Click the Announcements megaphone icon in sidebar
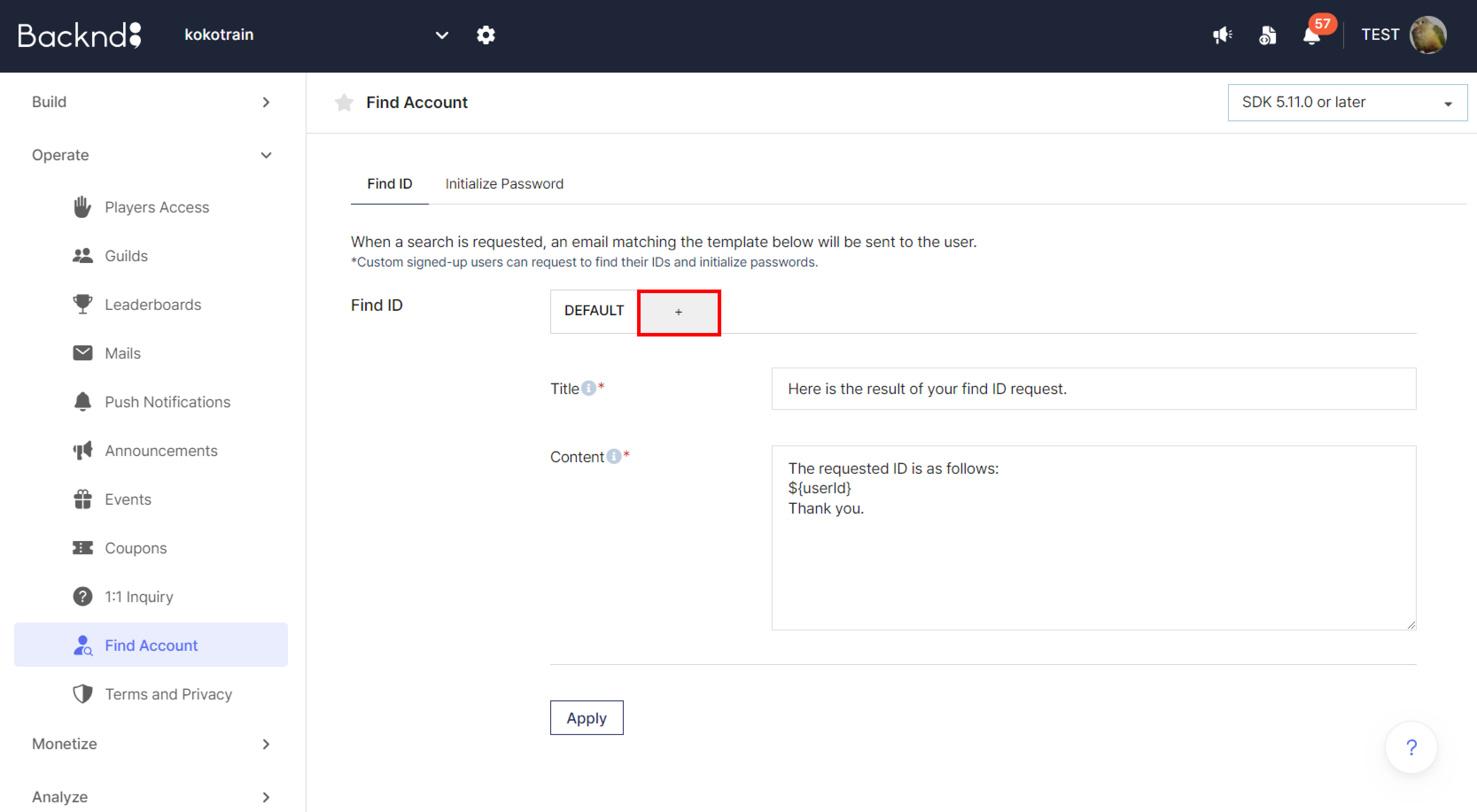Image resolution: width=1477 pixels, height=812 pixels. (x=83, y=450)
